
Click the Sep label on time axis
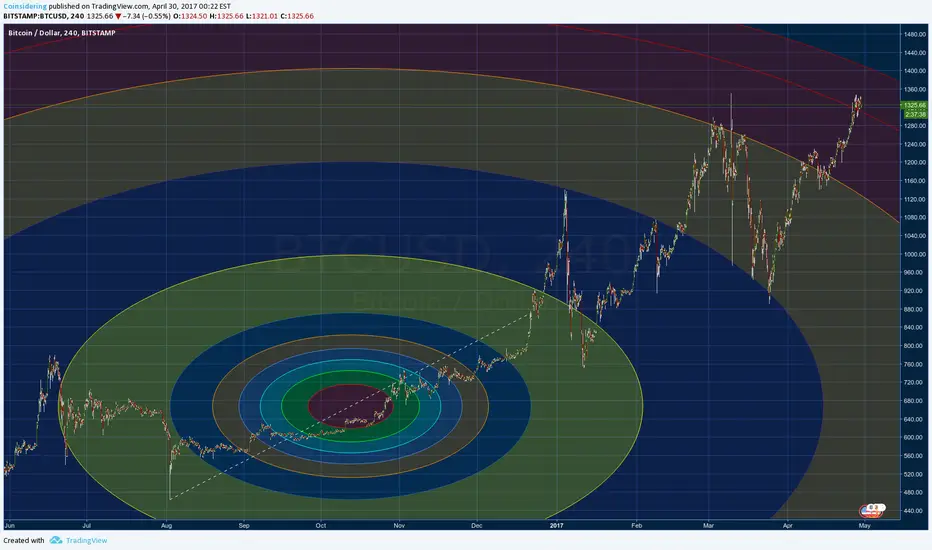coord(244,526)
